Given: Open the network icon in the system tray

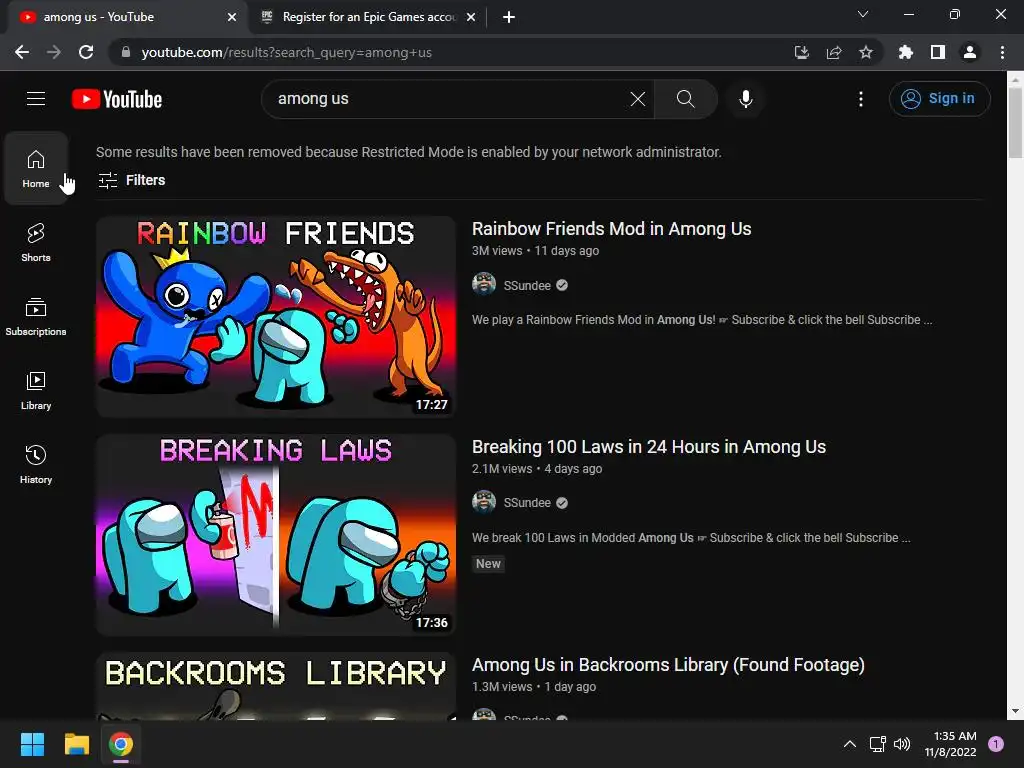Looking at the screenshot, I should click(x=877, y=744).
